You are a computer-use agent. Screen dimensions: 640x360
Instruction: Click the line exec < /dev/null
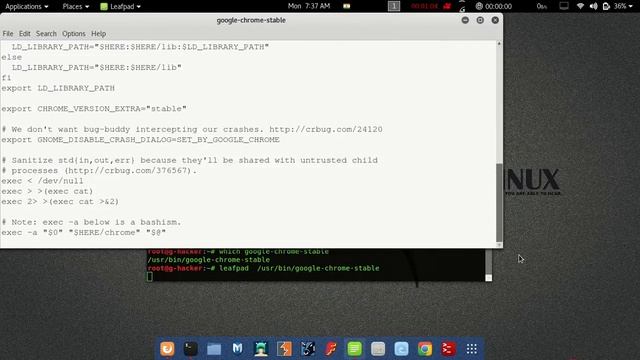pyautogui.click(x=42, y=181)
